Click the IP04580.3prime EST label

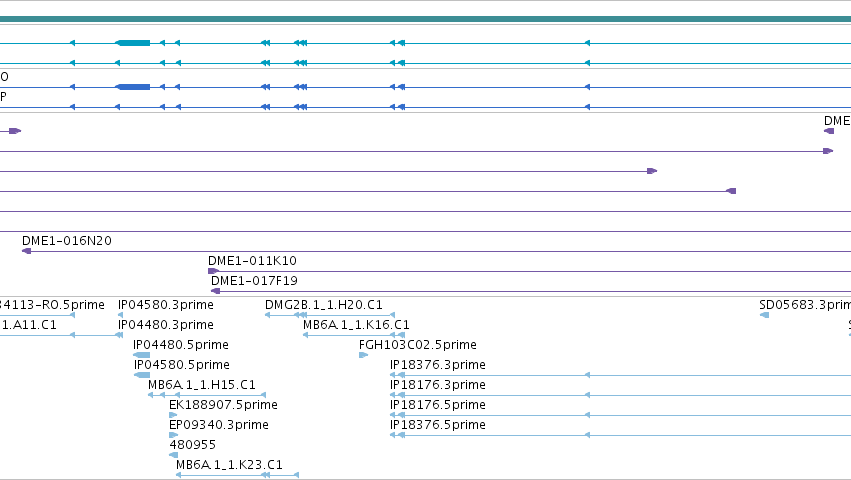point(166,305)
